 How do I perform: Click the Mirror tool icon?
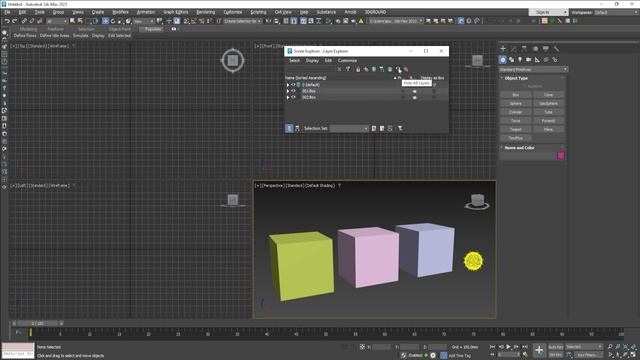point(269,21)
